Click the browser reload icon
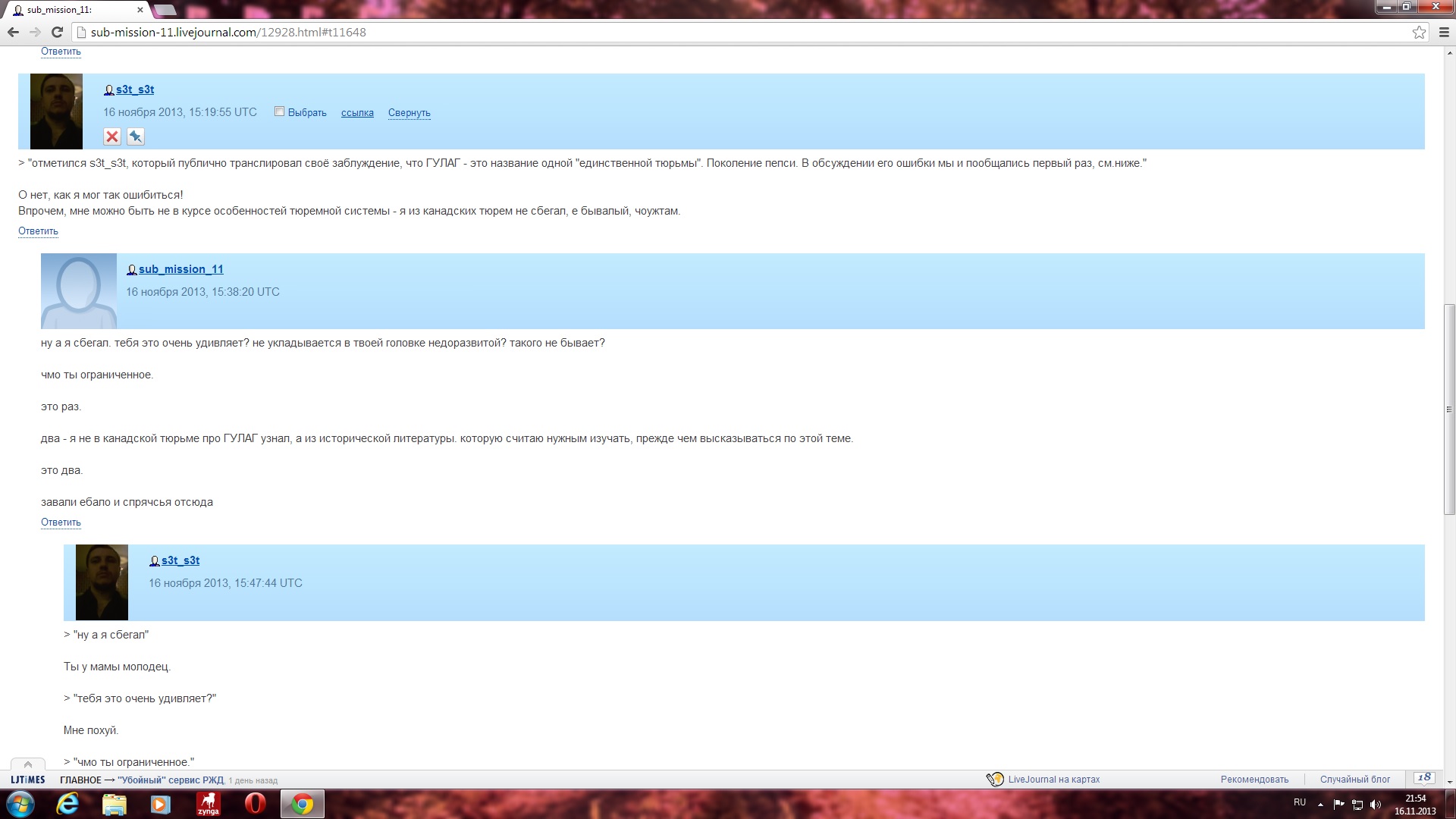The width and height of the screenshot is (1456, 819). point(57,32)
